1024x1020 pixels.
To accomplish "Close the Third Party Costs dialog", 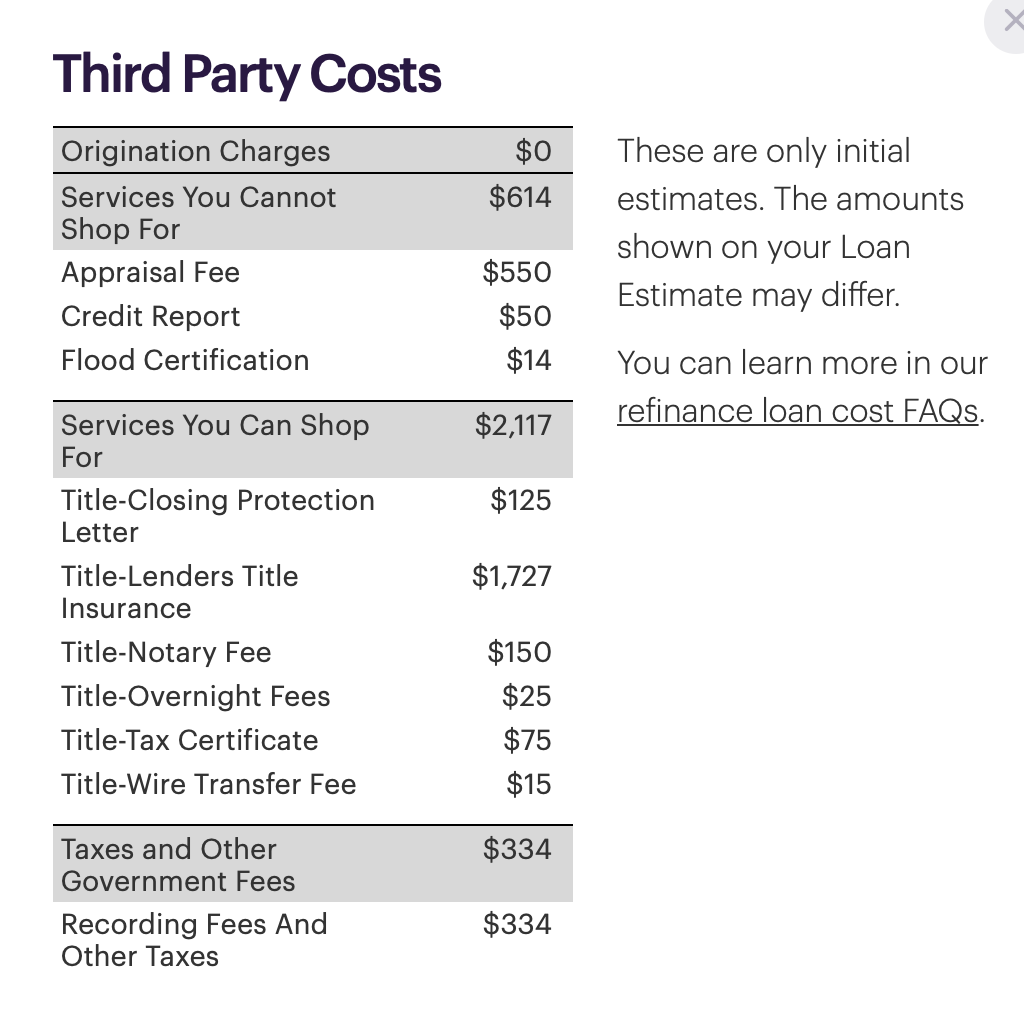I will click(x=1009, y=22).
